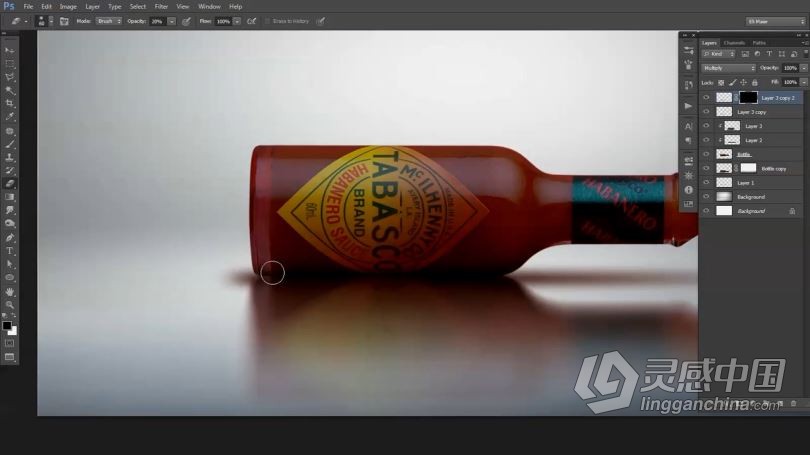
Task: Lock layer position icon
Action: (743, 83)
